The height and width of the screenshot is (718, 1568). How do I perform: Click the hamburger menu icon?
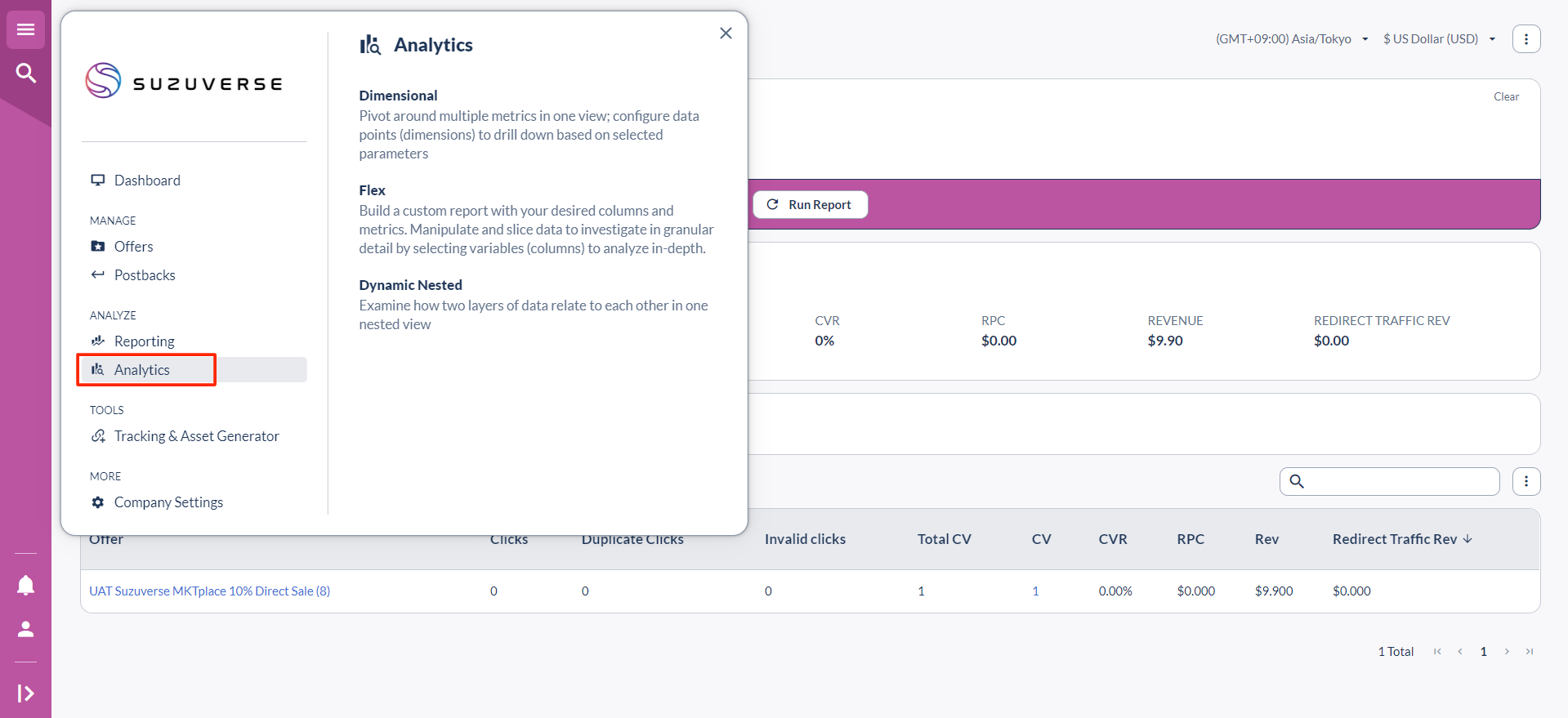point(25,30)
